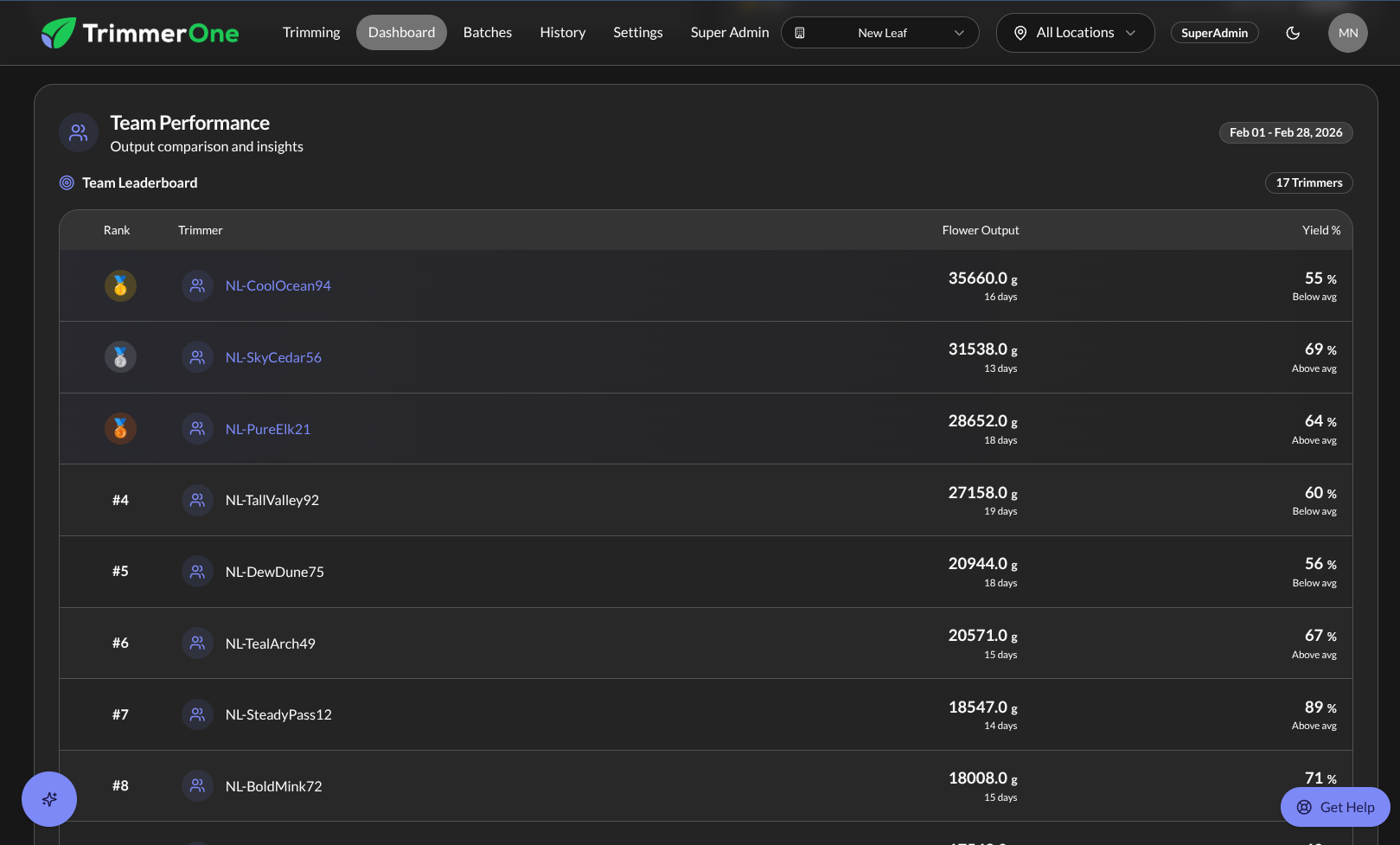Open the Feb 01 - Feb 28 date range picker

click(1285, 132)
